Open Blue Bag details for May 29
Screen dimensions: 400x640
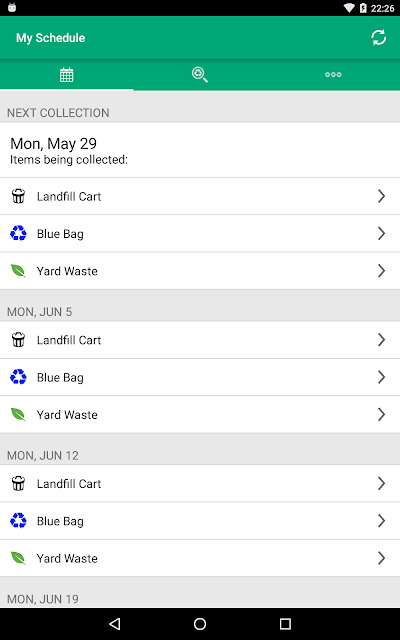[x=200, y=233]
